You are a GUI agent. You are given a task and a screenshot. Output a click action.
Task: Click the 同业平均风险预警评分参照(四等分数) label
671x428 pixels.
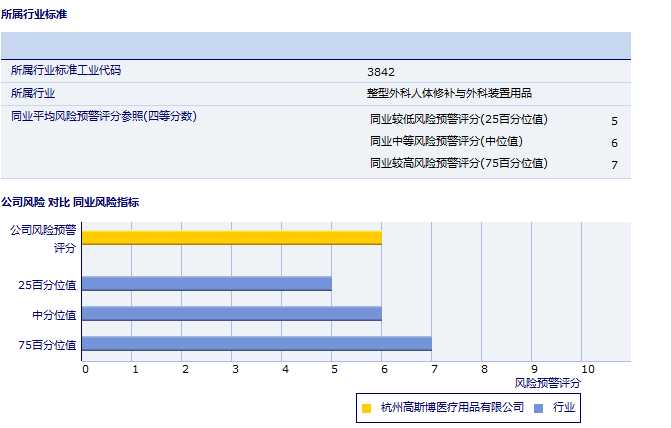click(104, 116)
